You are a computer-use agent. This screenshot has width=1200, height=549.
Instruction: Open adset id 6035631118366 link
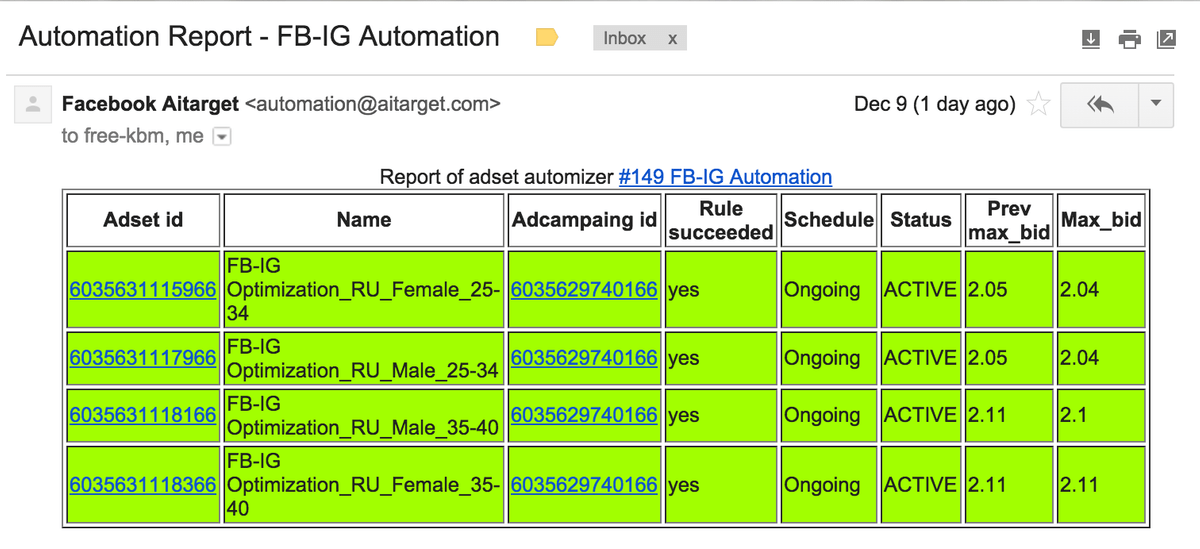pos(143,485)
